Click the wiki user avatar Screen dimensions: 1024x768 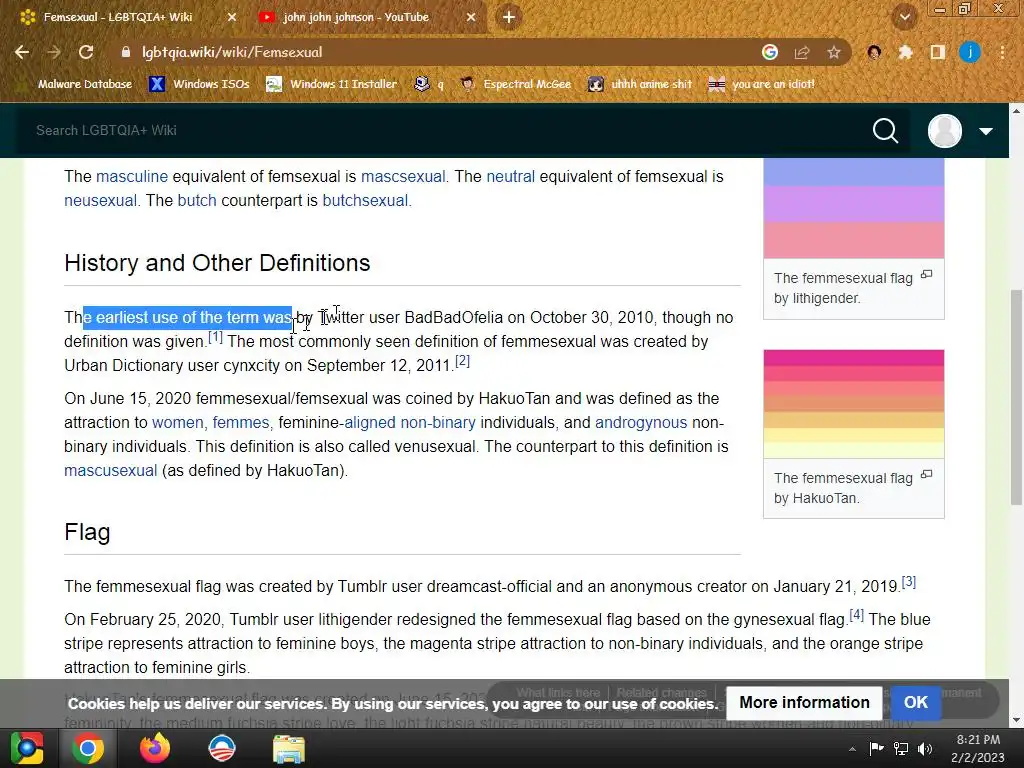[x=945, y=131]
